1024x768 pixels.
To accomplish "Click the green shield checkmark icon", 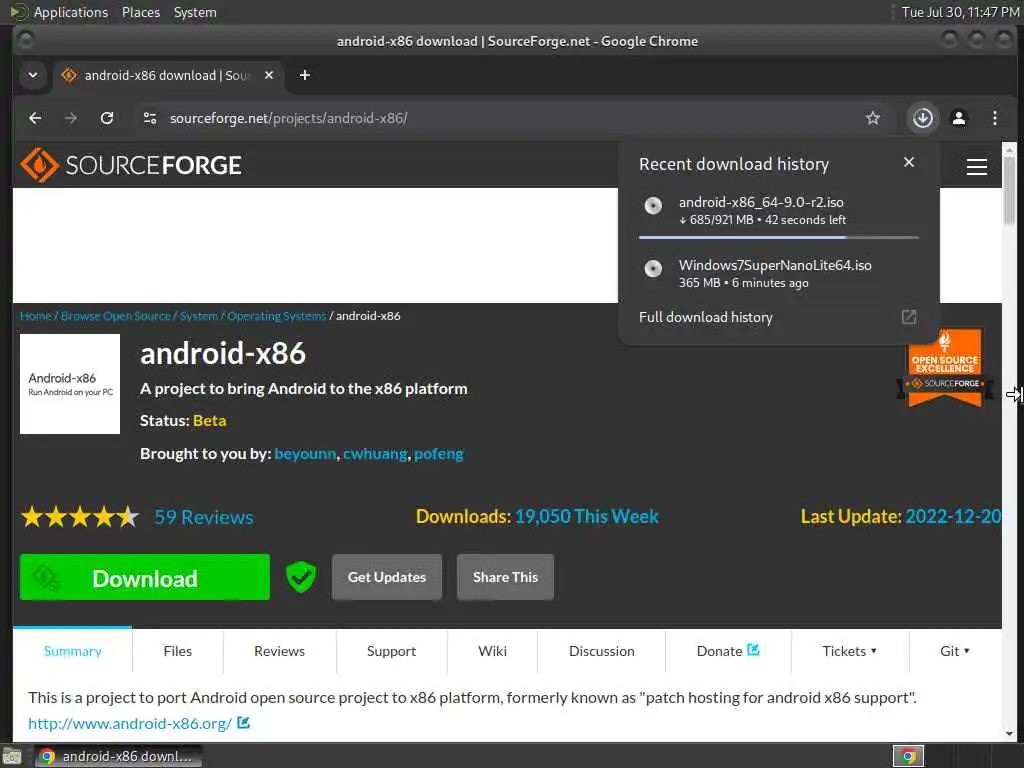I will click(x=301, y=577).
